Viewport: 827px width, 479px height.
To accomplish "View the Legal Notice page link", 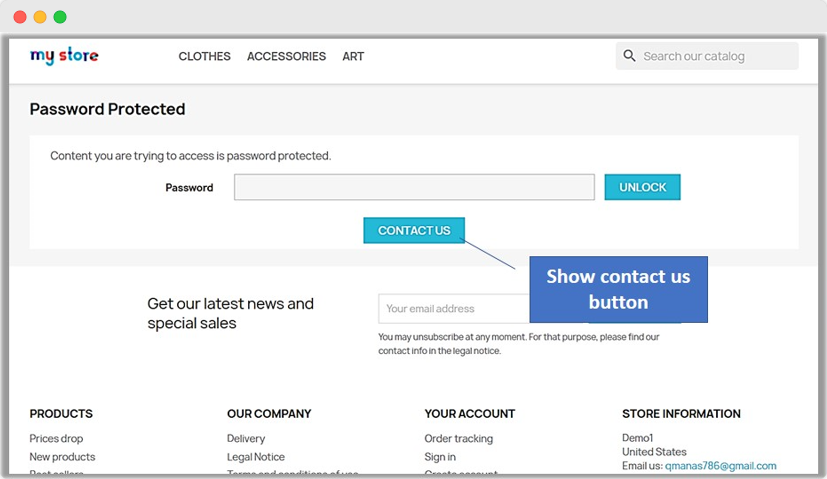I will tap(256, 457).
